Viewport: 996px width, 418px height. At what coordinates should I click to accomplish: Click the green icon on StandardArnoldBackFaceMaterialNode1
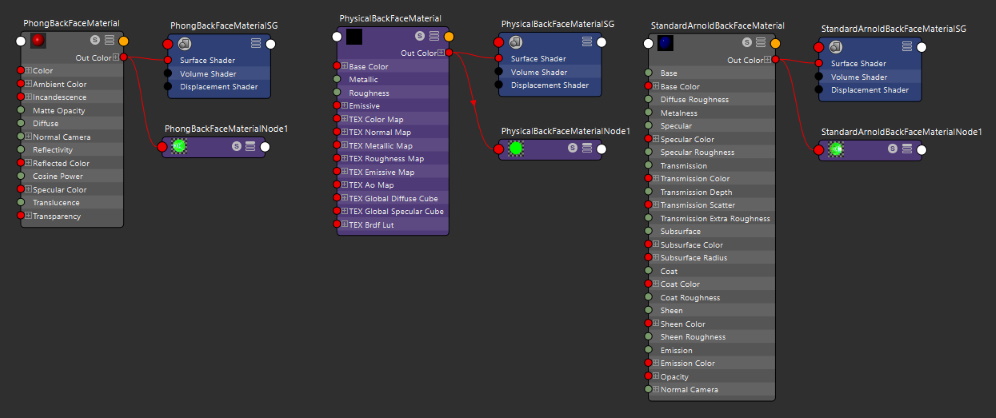(x=836, y=149)
